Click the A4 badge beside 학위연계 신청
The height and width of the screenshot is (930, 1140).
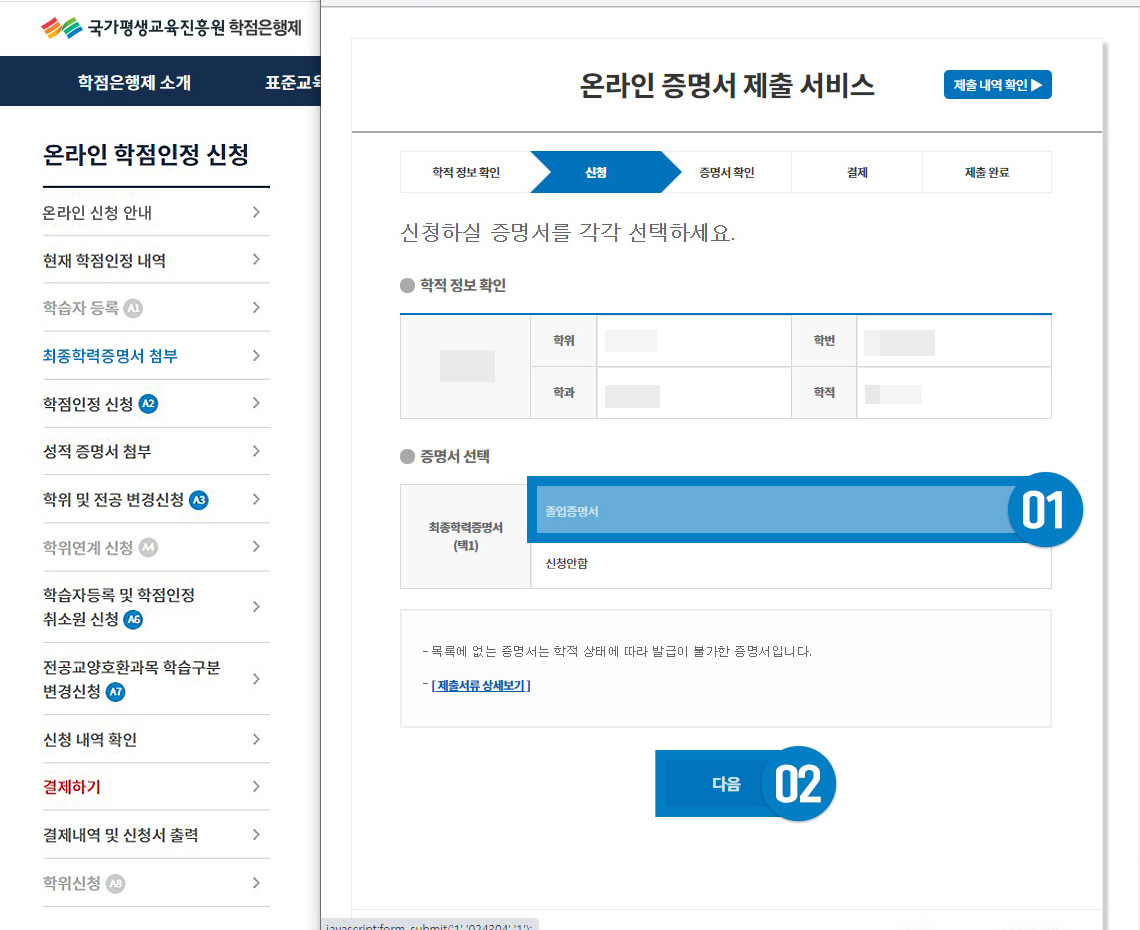(149, 548)
